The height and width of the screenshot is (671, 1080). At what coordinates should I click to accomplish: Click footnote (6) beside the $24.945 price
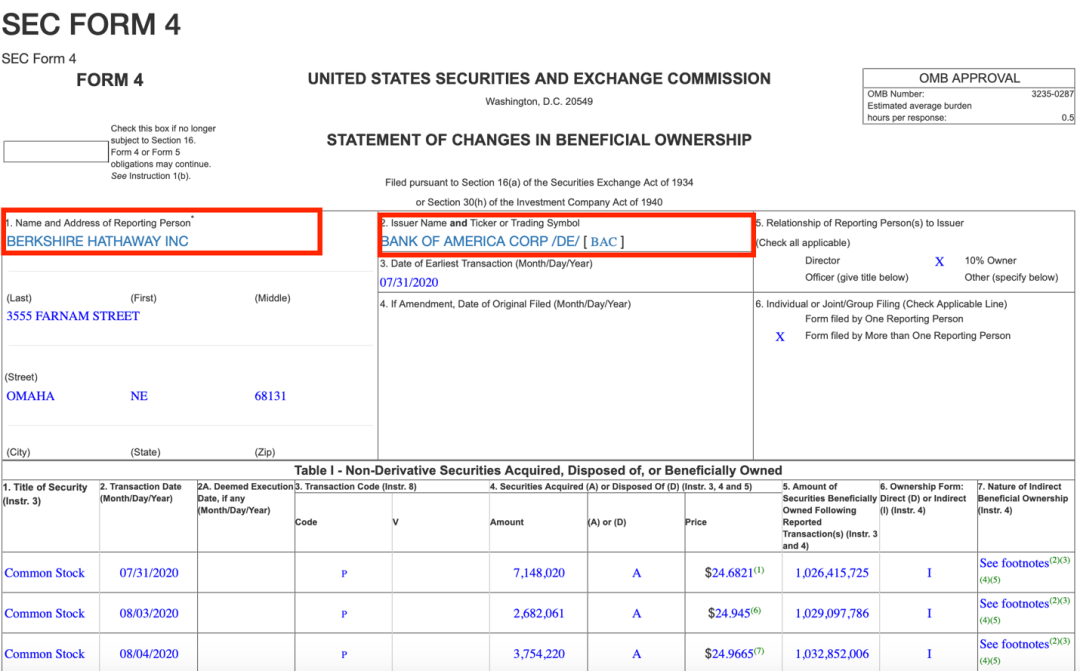point(756,609)
